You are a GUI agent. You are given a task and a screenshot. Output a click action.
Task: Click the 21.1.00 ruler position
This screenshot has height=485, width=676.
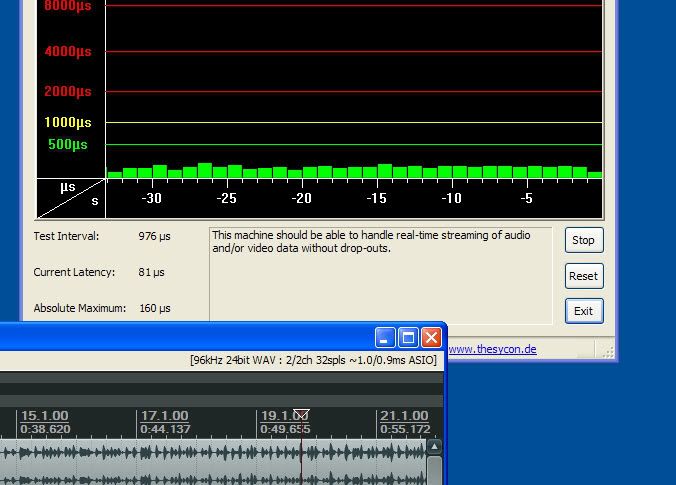point(404,416)
